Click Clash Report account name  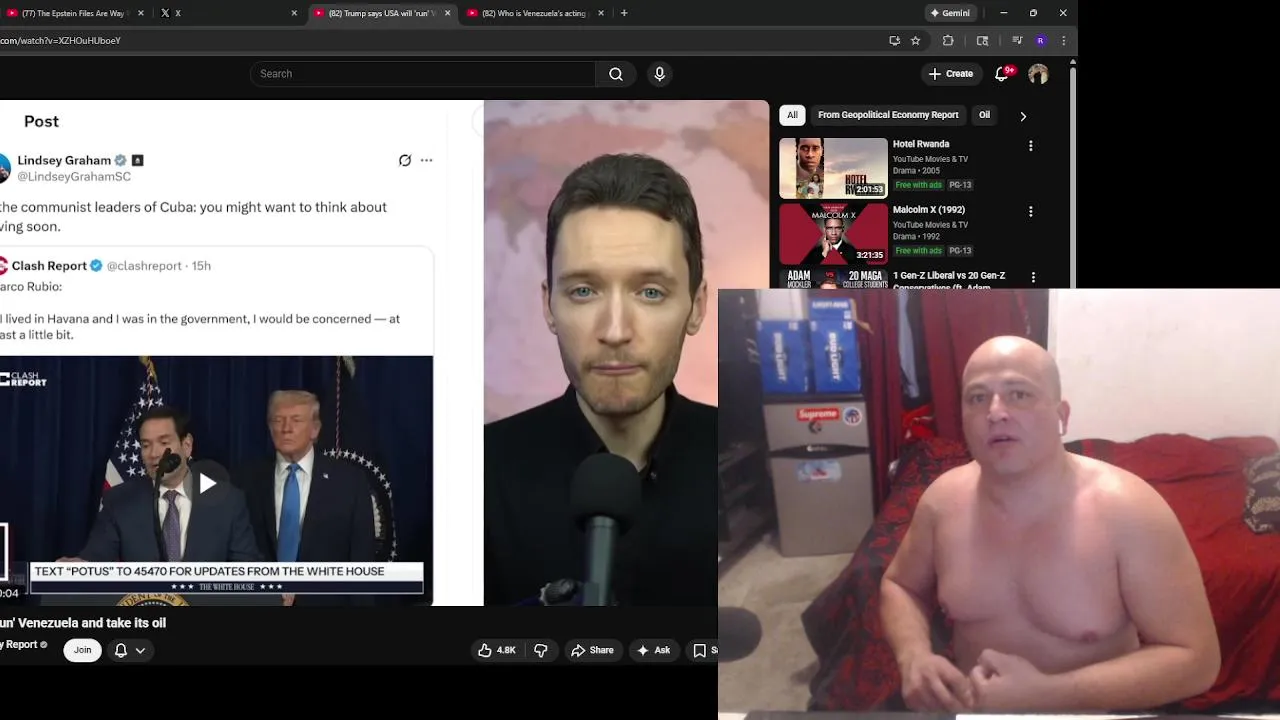49,266
